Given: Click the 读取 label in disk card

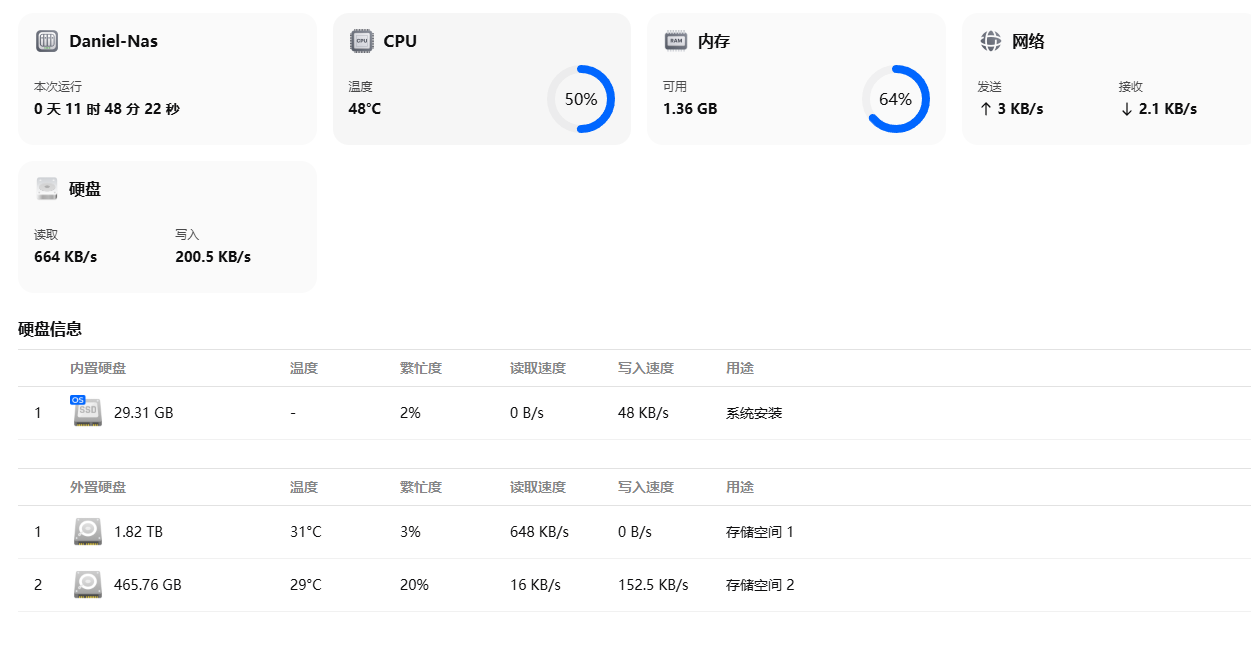Looking at the screenshot, I should click(46, 235).
